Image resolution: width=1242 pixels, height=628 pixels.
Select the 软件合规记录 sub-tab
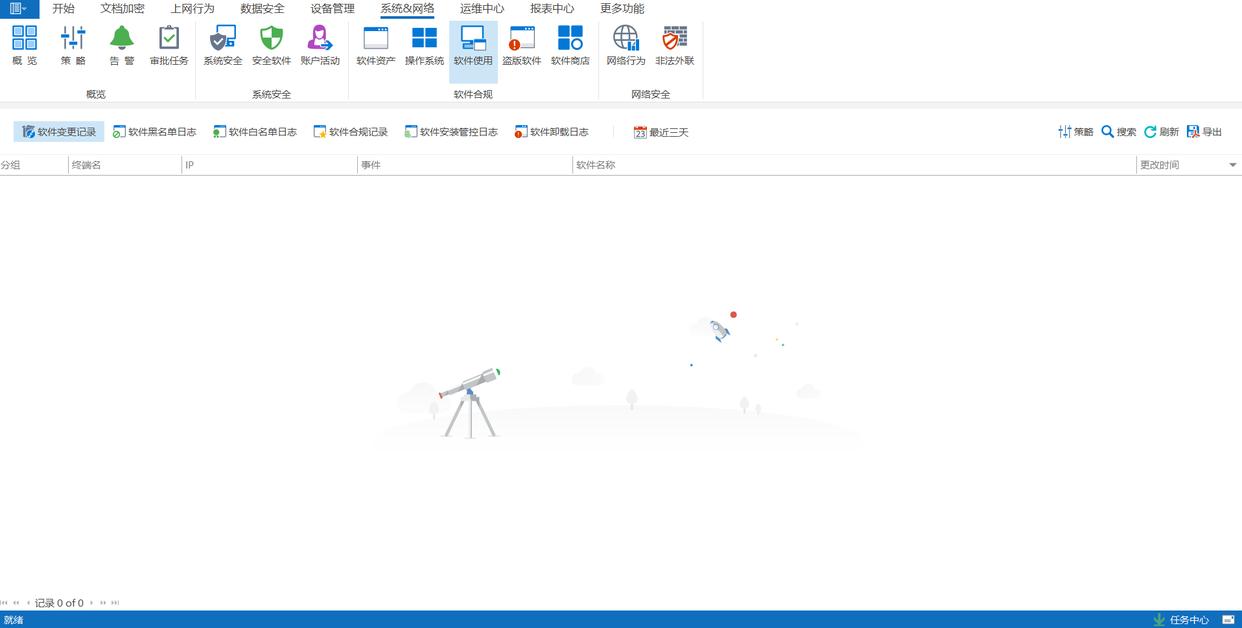(x=351, y=132)
